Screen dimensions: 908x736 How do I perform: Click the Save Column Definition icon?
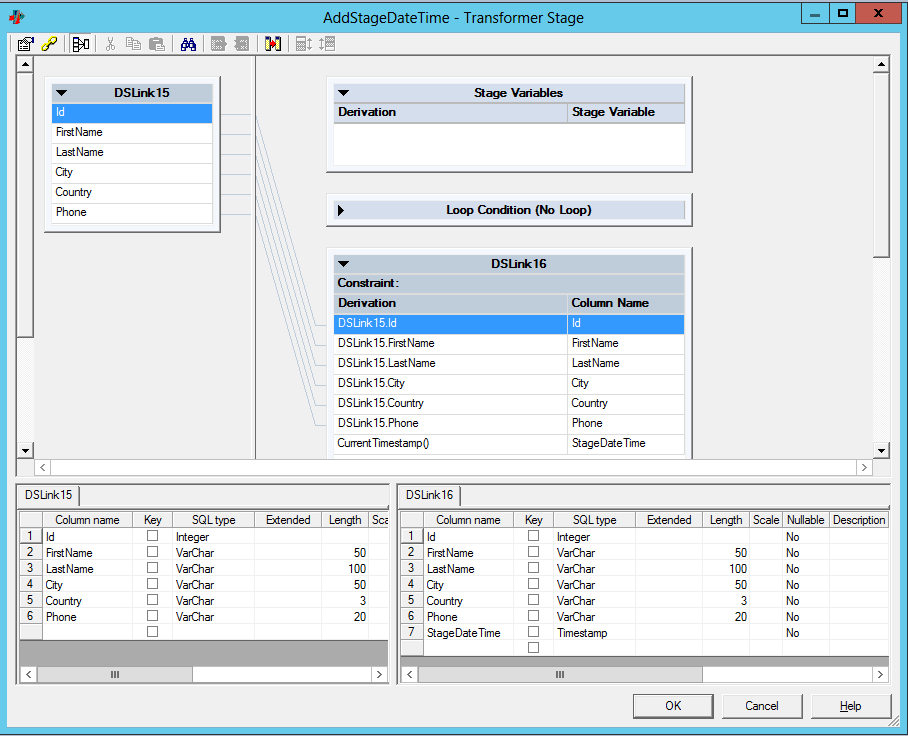tap(242, 44)
